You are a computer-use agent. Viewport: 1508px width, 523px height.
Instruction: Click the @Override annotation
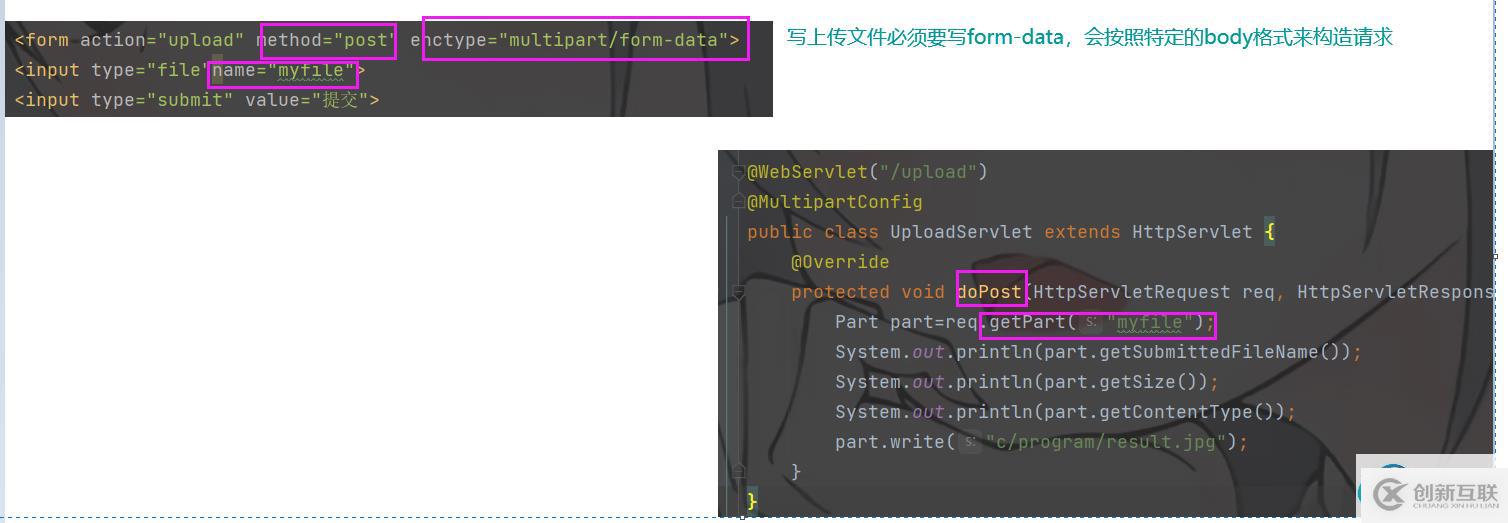tap(839, 262)
